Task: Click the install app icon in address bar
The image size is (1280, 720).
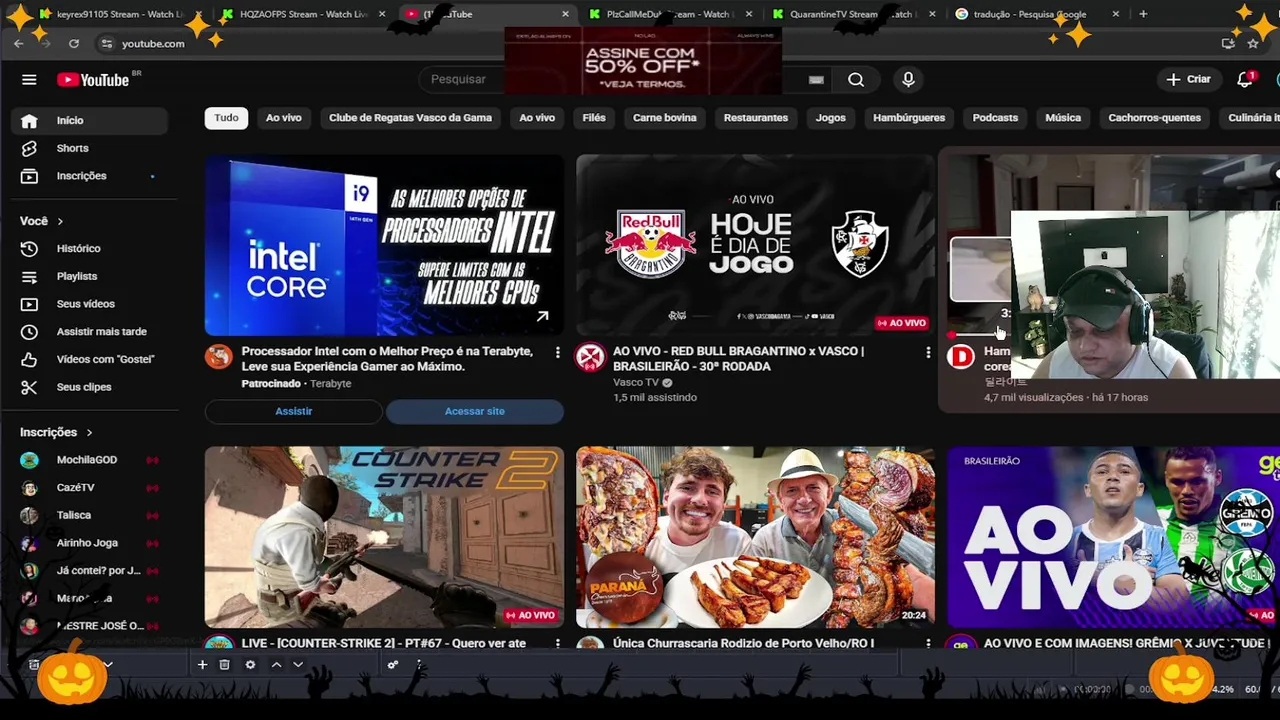Action: 1228,43
